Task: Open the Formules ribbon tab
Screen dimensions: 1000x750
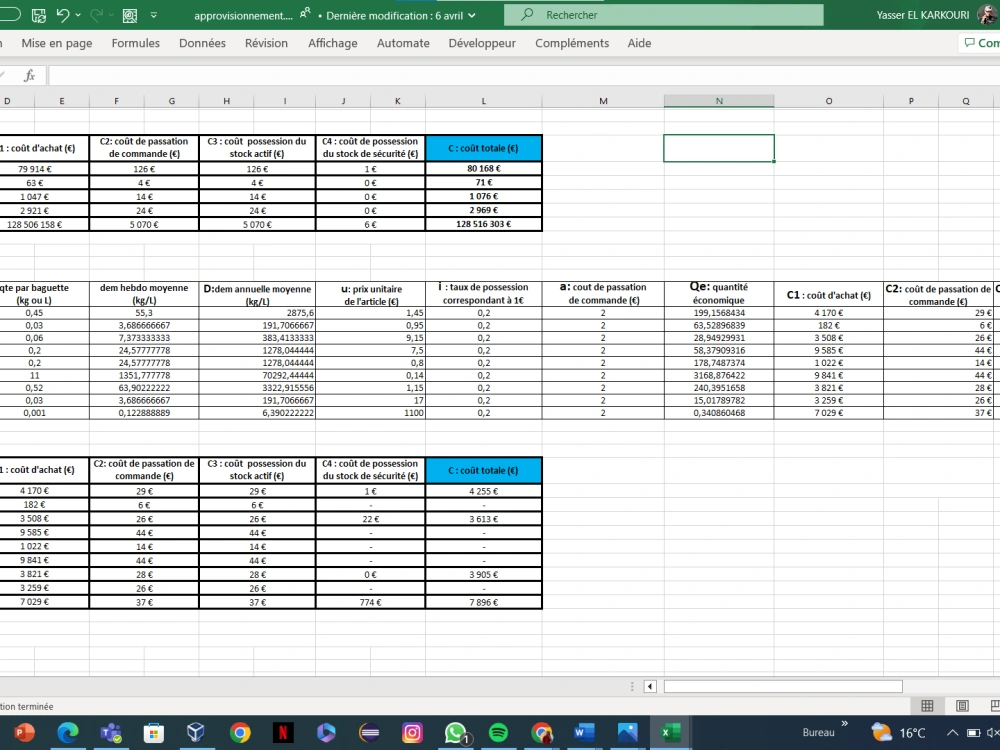Action: (135, 43)
